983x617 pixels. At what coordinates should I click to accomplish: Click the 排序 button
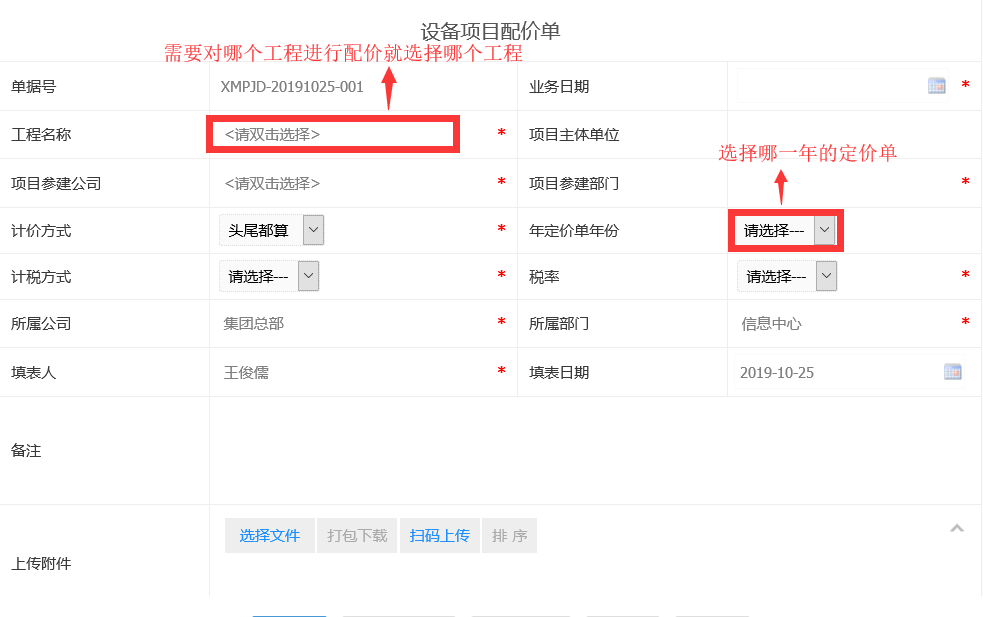pyautogui.click(x=510, y=535)
